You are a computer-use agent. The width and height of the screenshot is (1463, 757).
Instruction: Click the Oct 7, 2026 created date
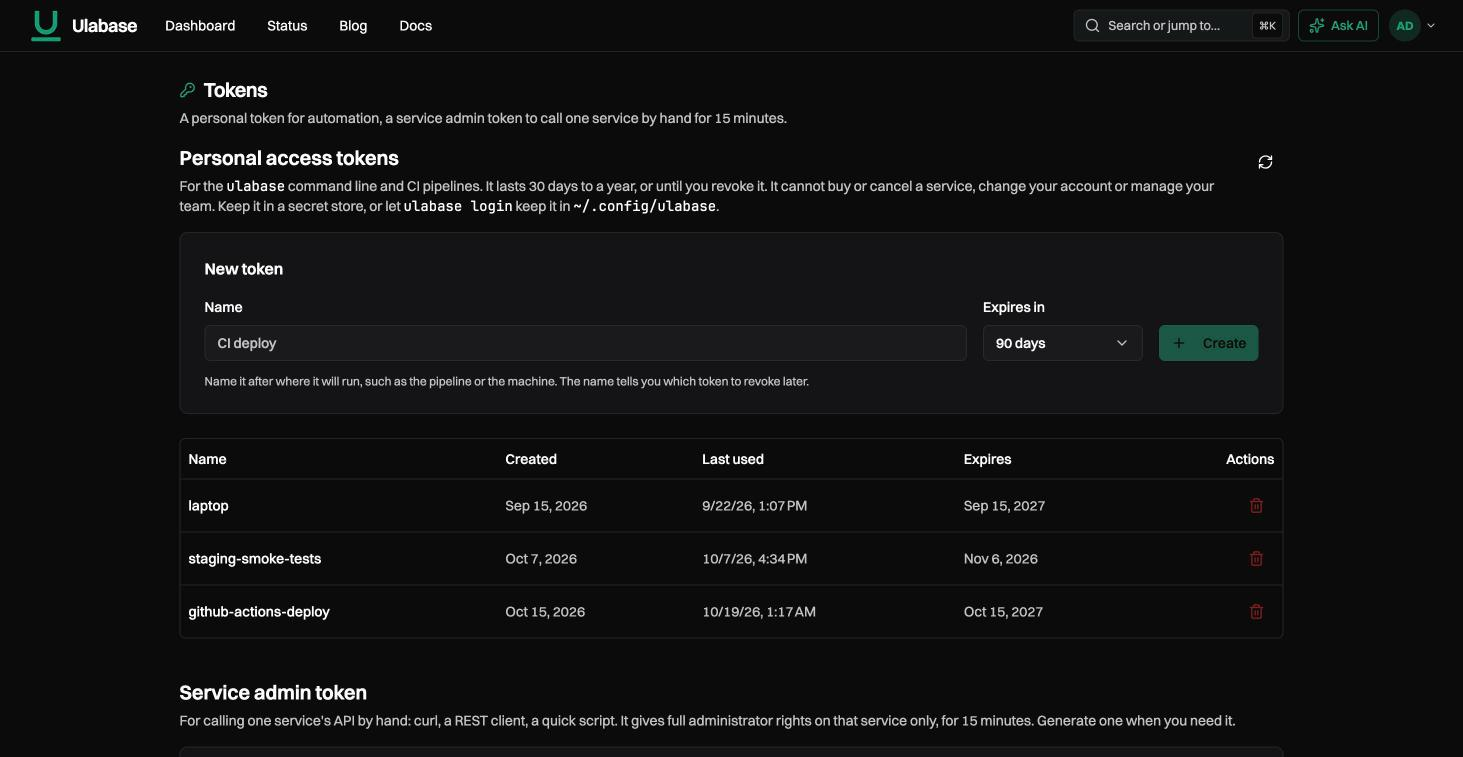[541, 559]
